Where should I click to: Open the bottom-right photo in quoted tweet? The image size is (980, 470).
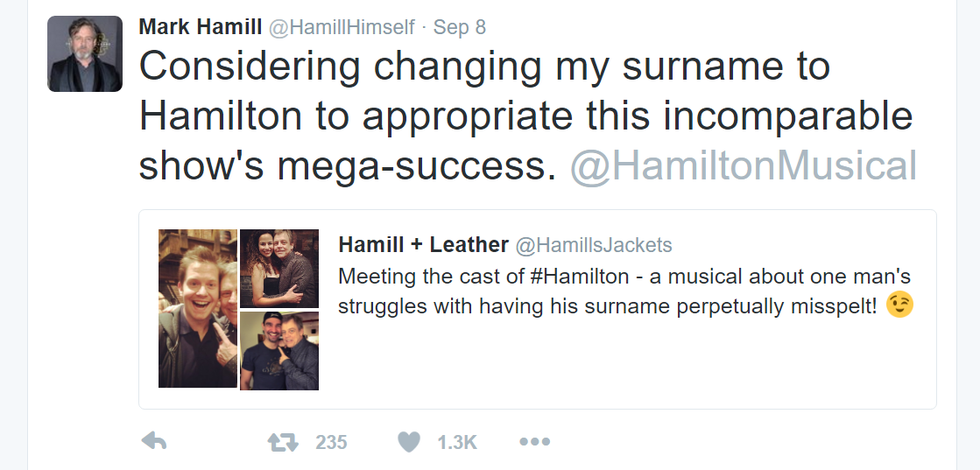[279, 350]
